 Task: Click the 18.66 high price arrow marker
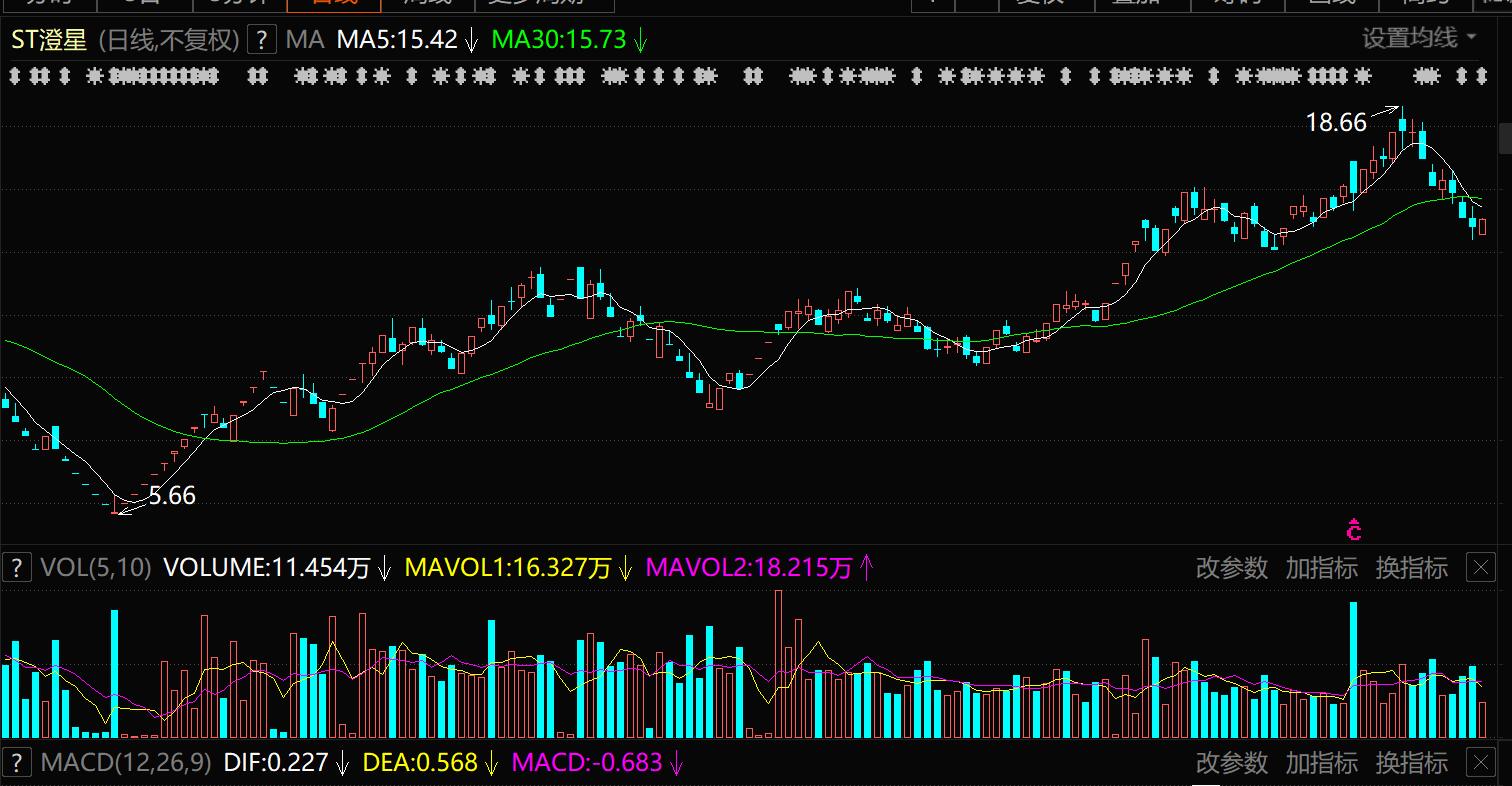1385,110
